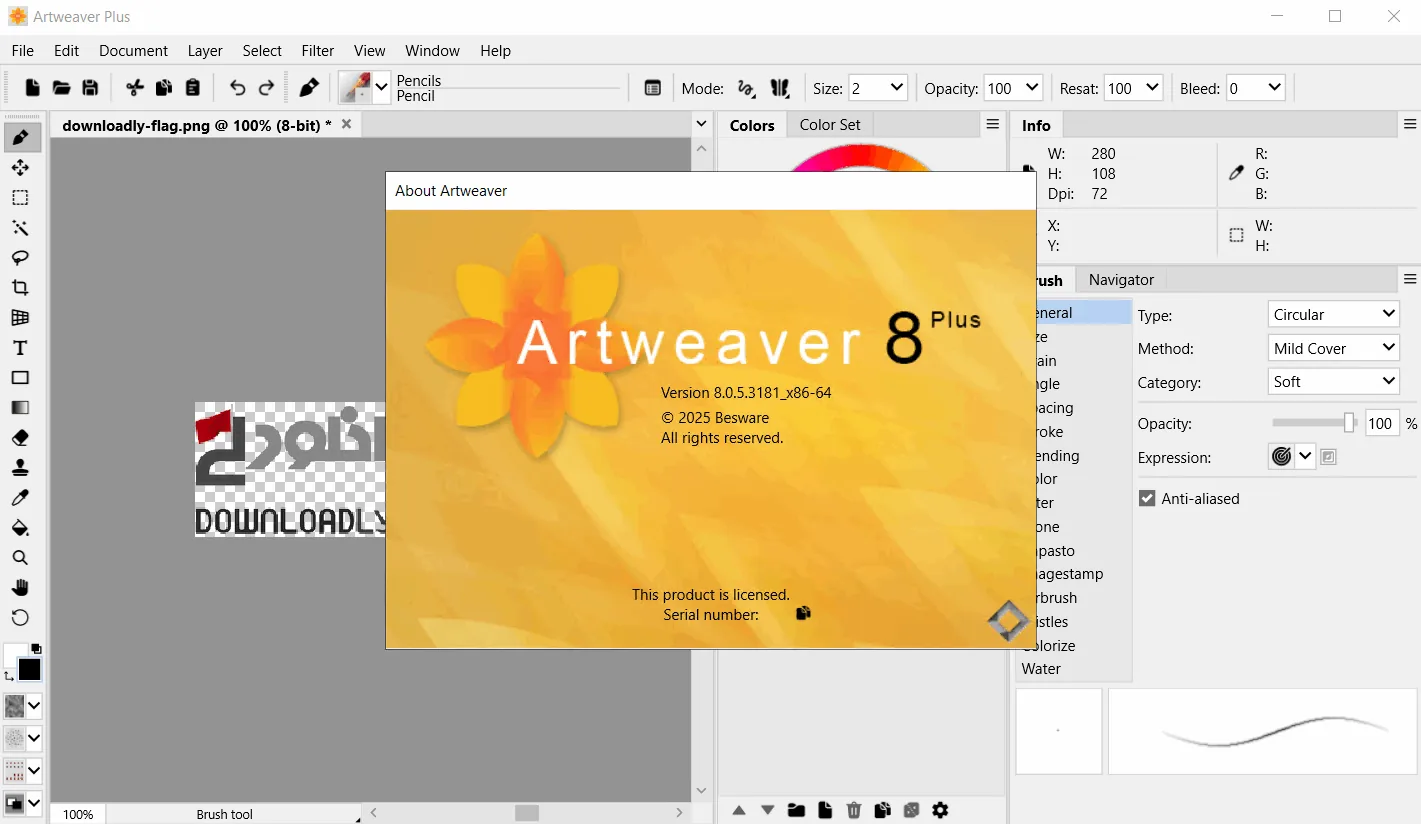Open brush editor panel icon in toolbar
1421x824 pixels.
652,88
